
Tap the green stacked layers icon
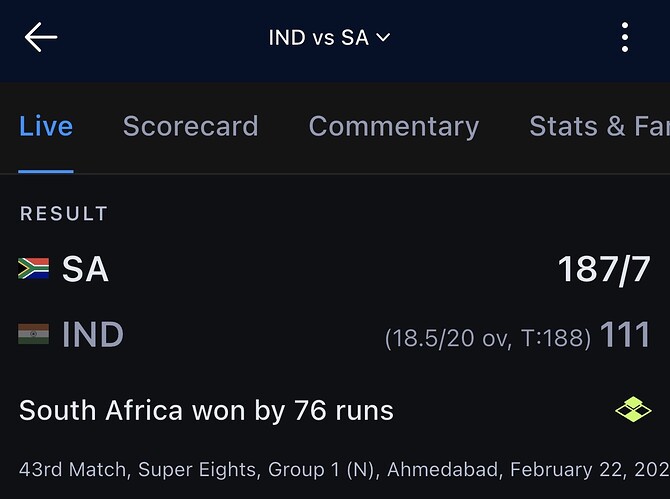633,410
